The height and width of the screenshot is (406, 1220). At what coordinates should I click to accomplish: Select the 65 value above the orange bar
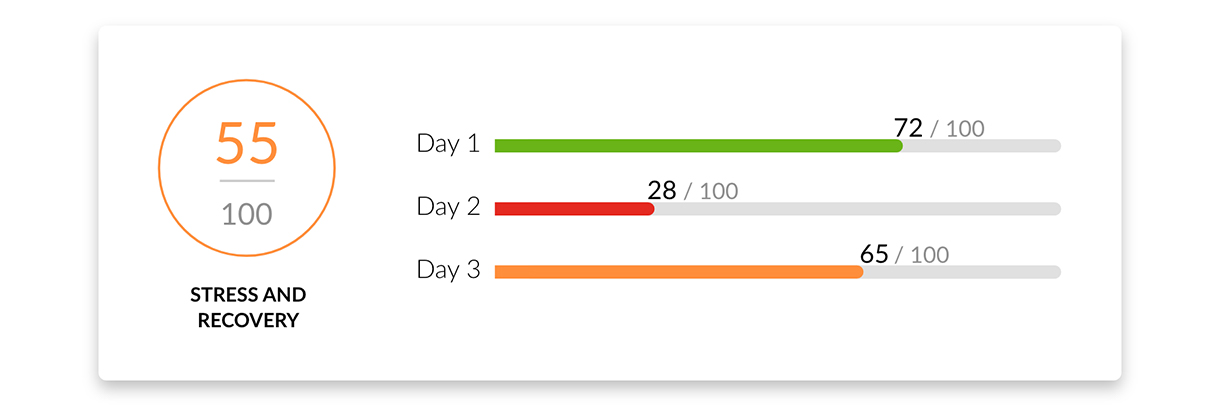click(874, 254)
